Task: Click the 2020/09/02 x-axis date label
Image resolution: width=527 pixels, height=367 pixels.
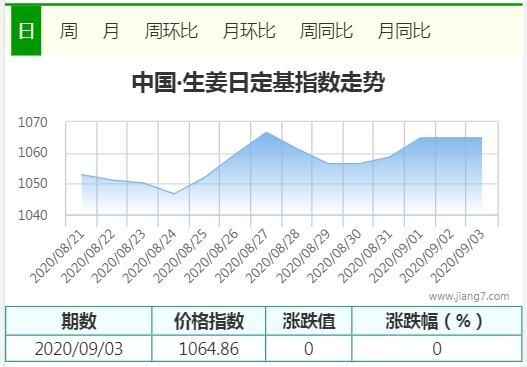Action: [428, 256]
